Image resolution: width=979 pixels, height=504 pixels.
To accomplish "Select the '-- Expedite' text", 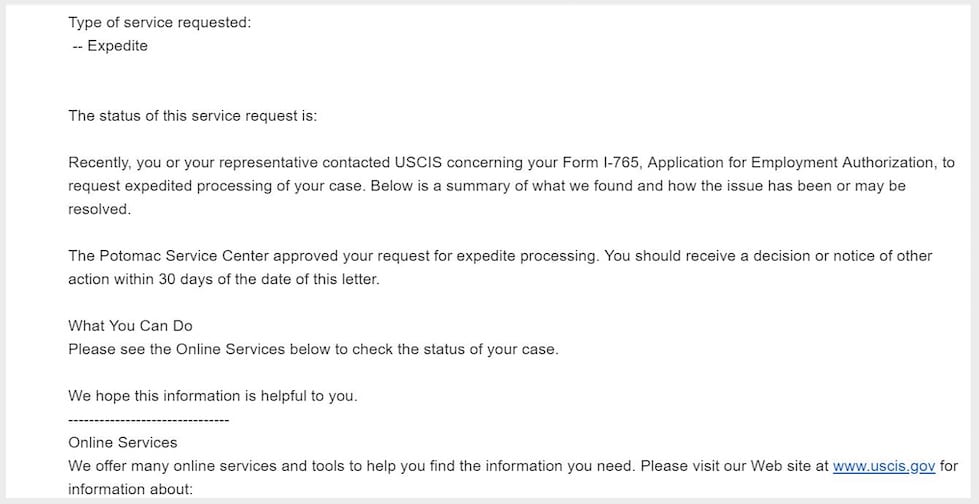I will tap(110, 46).
